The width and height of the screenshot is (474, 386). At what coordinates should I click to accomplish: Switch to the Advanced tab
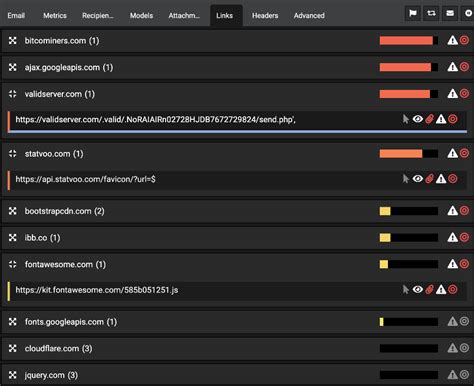point(309,15)
